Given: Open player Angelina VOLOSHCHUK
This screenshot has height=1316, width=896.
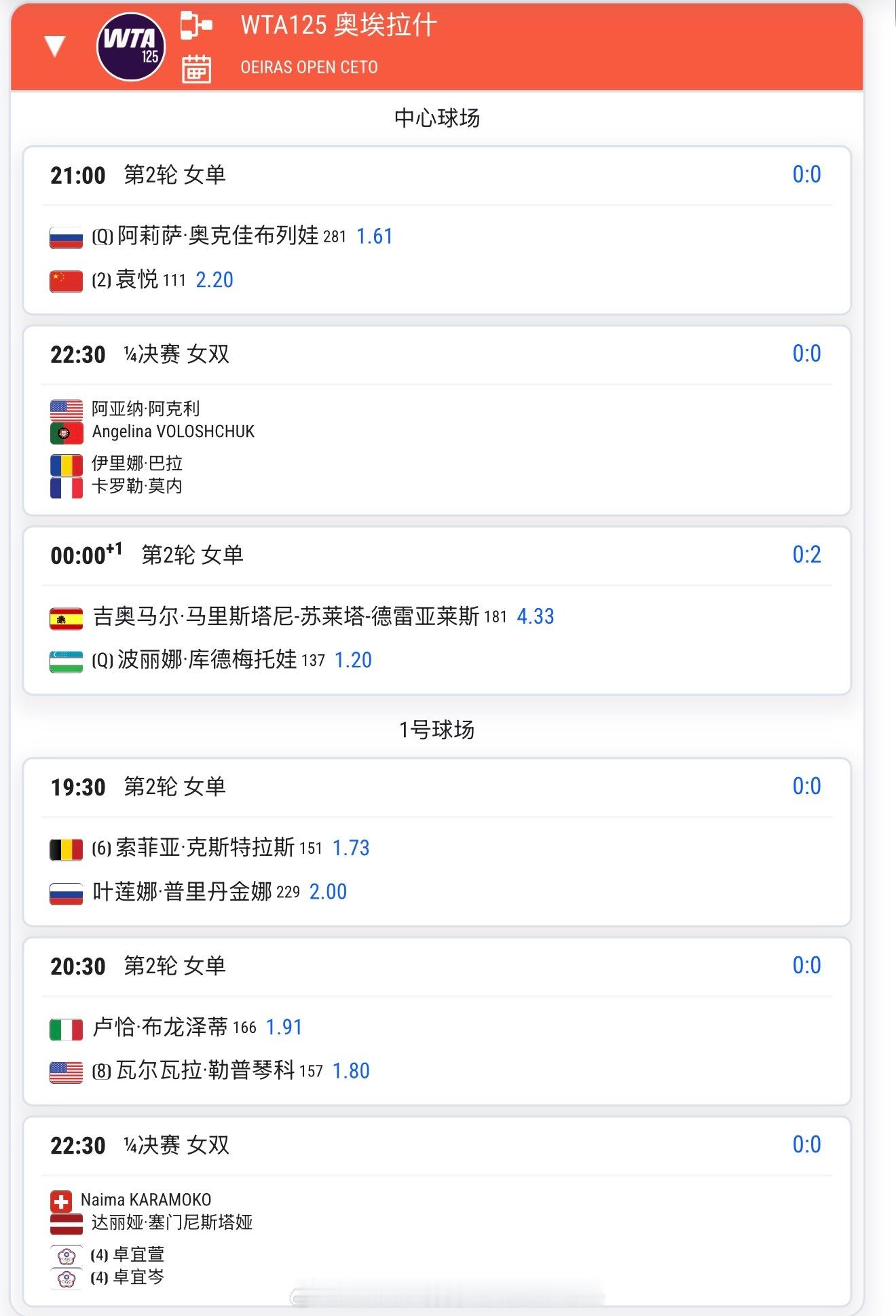Looking at the screenshot, I should click(x=173, y=432).
